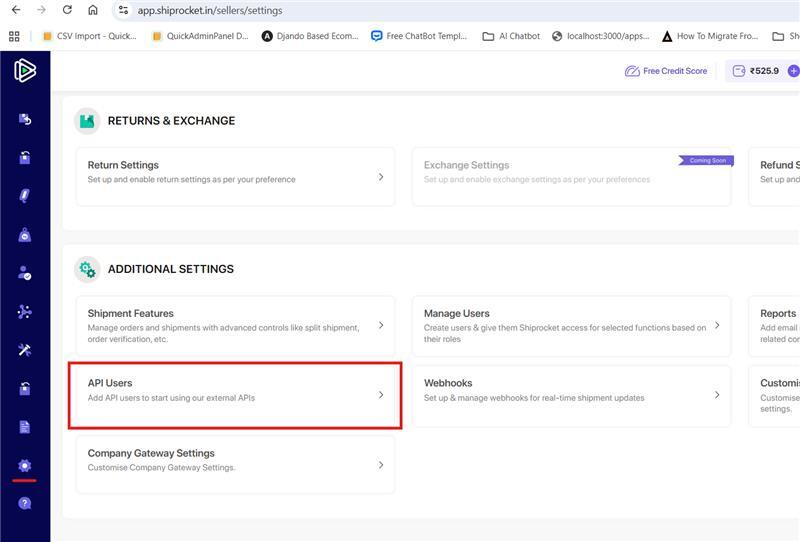Click the plus icon beside wallet balance
Image resolution: width=800 pixels, height=542 pixels.
coord(793,71)
